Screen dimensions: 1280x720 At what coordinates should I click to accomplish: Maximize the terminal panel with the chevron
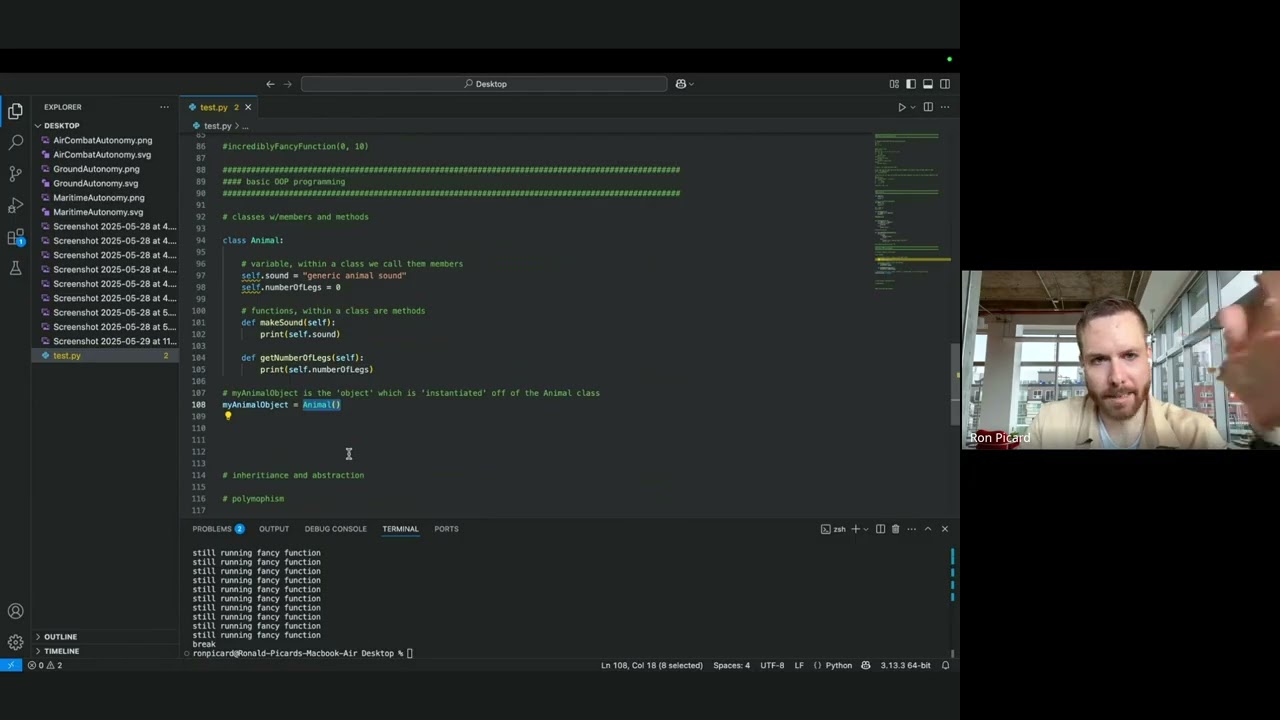pos(928,529)
